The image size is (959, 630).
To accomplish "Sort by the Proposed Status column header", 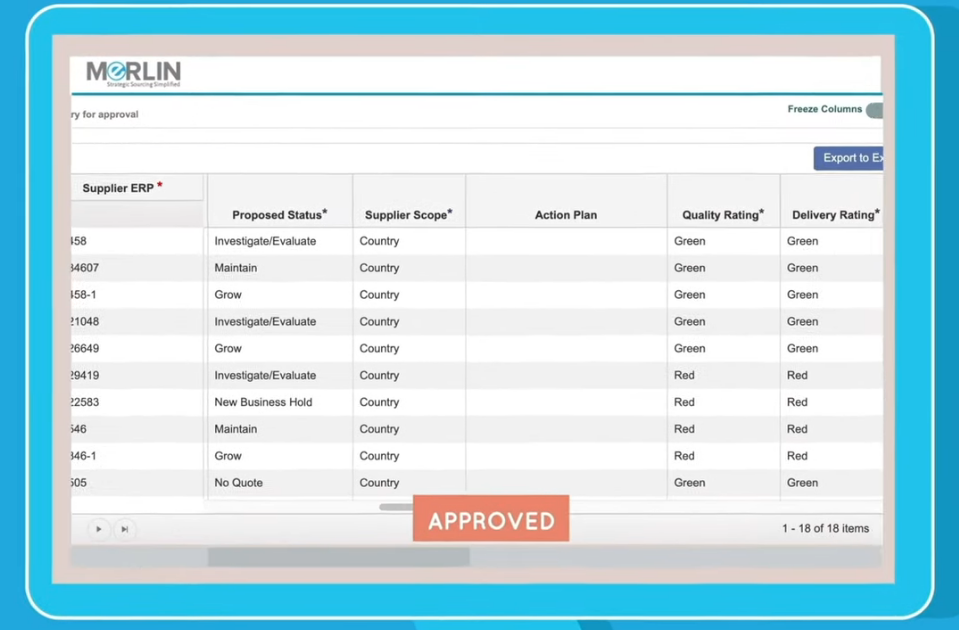I will (x=279, y=214).
